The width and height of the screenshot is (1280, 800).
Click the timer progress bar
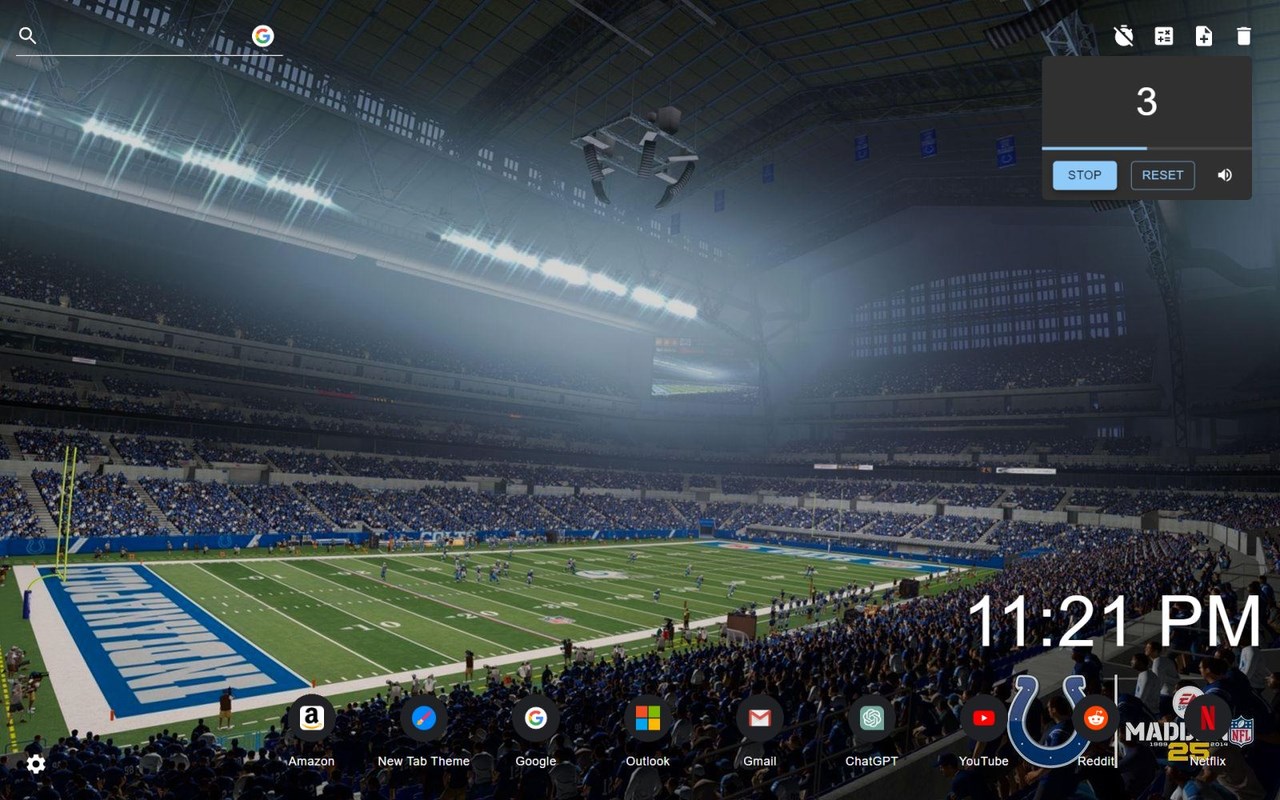pyautogui.click(x=1147, y=148)
